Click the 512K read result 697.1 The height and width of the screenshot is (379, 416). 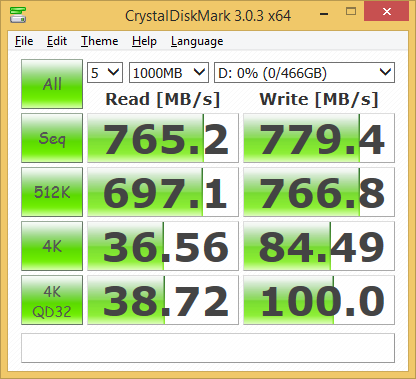pyautogui.click(x=163, y=192)
